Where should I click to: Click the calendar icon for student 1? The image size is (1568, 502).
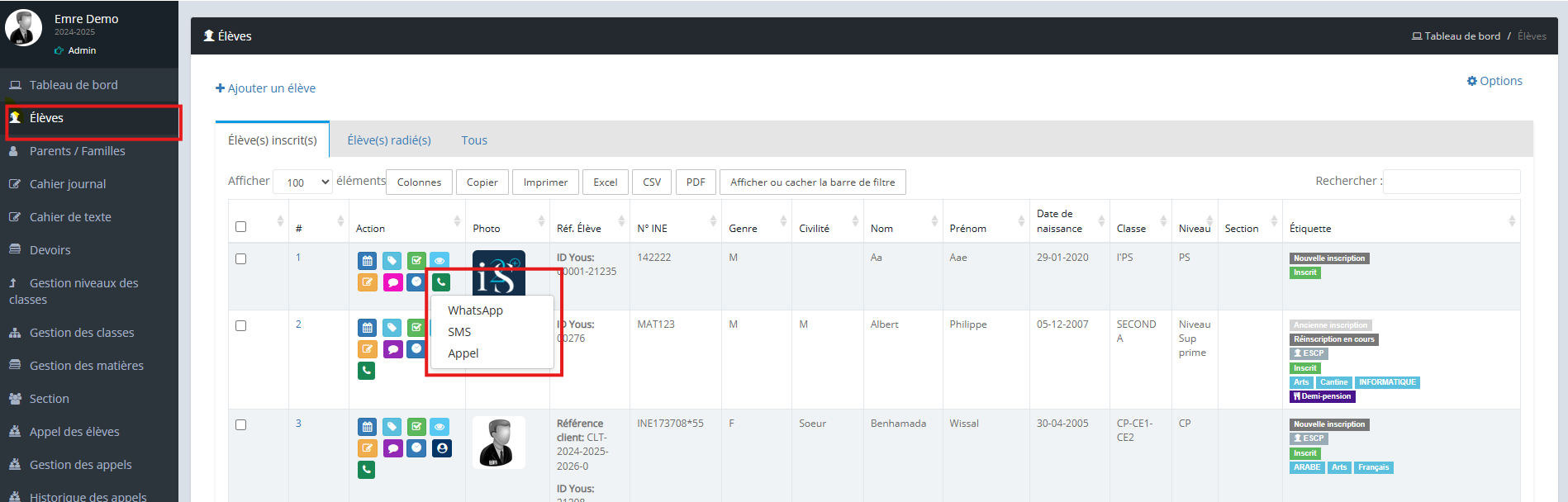[367, 261]
